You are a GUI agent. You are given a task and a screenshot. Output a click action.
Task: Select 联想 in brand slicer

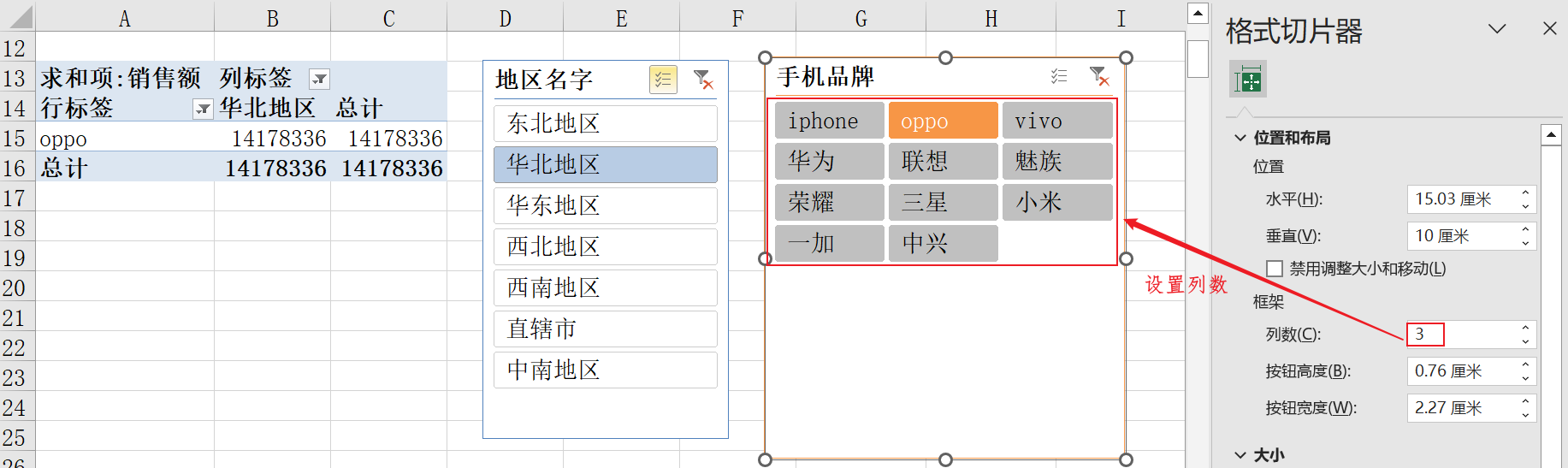coord(944,161)
